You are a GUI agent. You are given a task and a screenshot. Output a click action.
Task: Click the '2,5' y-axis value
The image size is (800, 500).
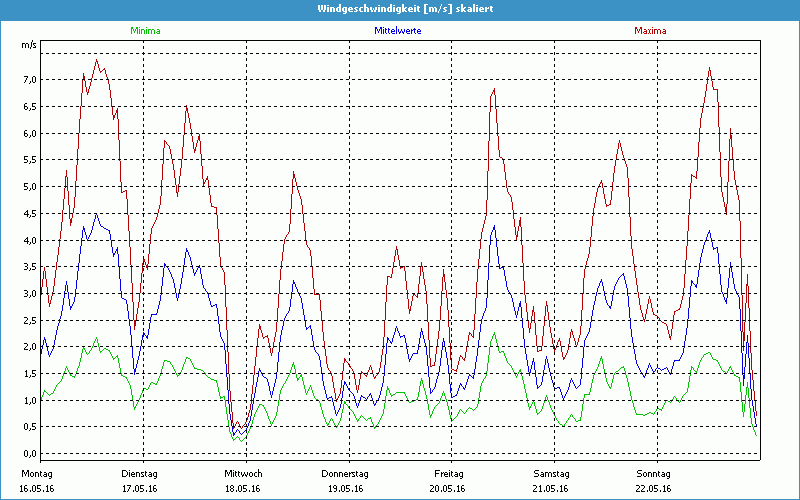[x=29, y=320]
